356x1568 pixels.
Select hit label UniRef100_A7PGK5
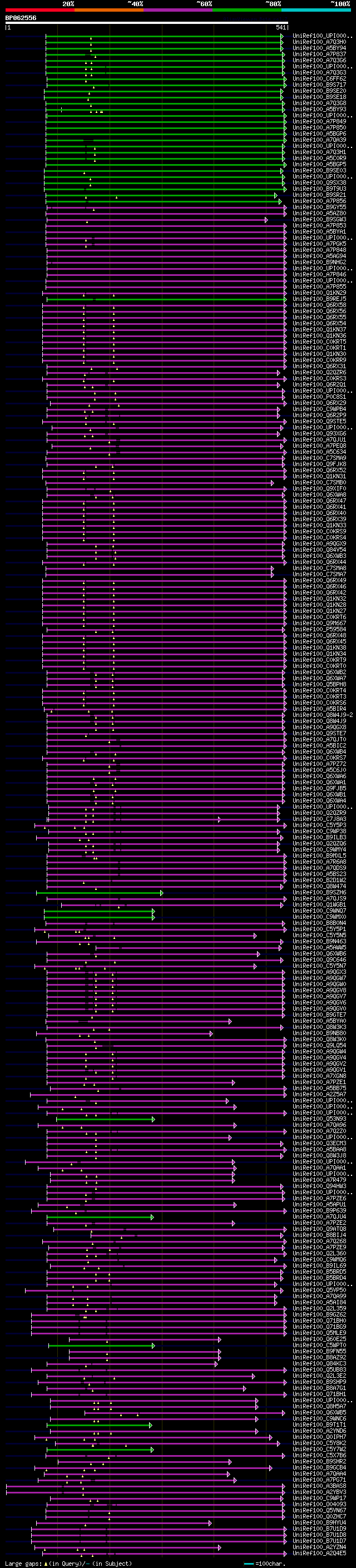[x=319, y=244]
